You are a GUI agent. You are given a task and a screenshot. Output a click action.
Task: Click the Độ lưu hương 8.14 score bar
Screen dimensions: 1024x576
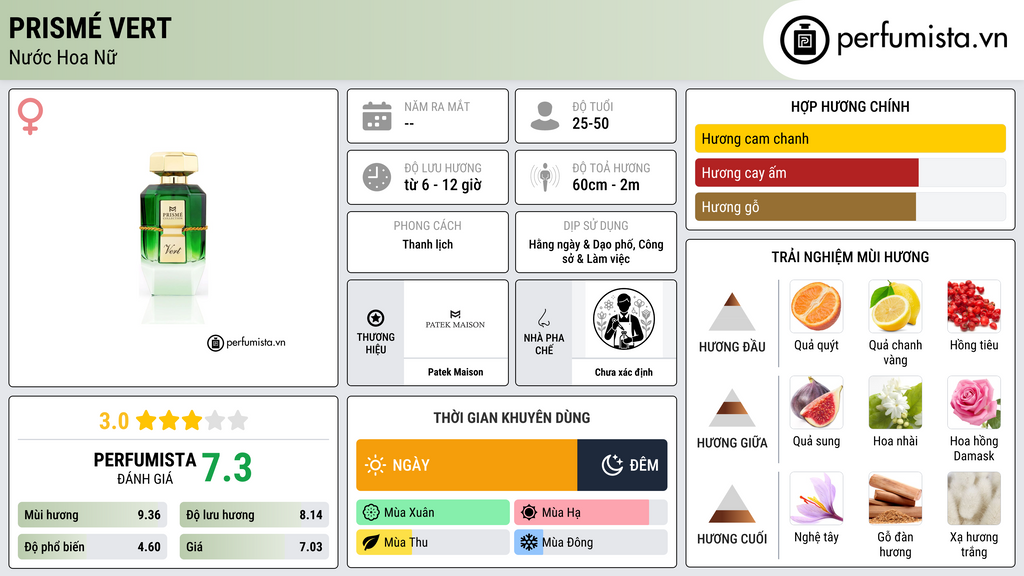254,515
